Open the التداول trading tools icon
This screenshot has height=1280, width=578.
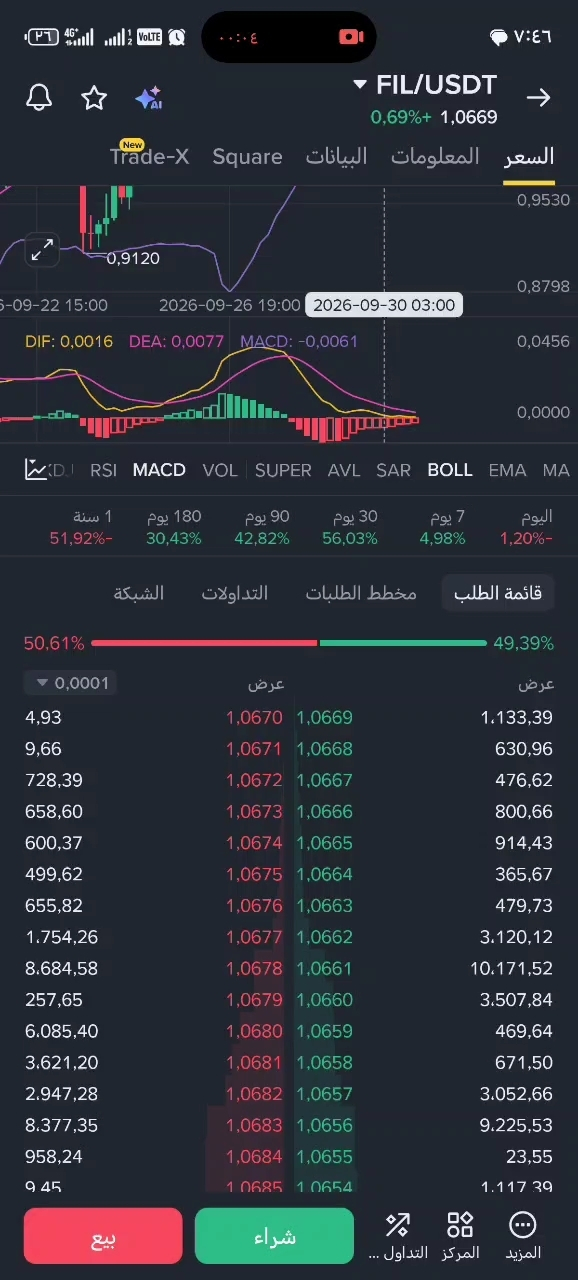pos(398,1235)
